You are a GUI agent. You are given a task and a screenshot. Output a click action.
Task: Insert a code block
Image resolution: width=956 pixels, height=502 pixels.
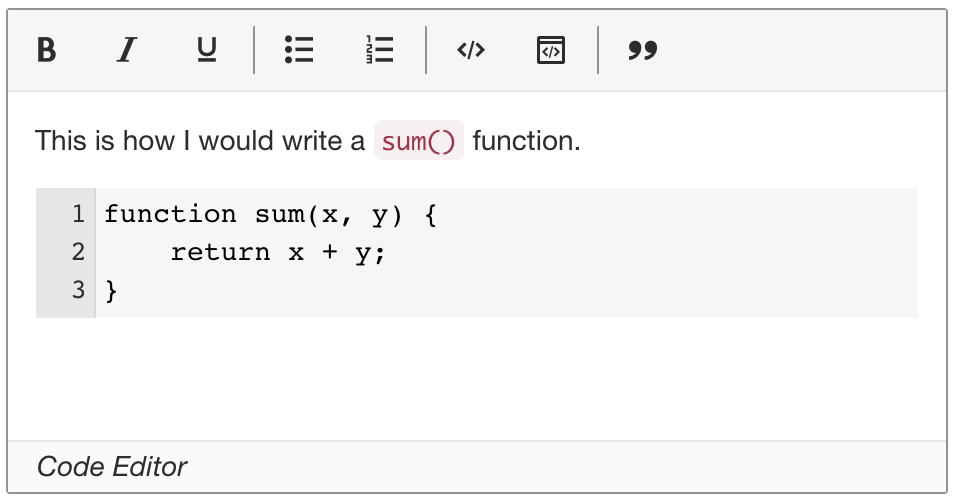(551, 50)
